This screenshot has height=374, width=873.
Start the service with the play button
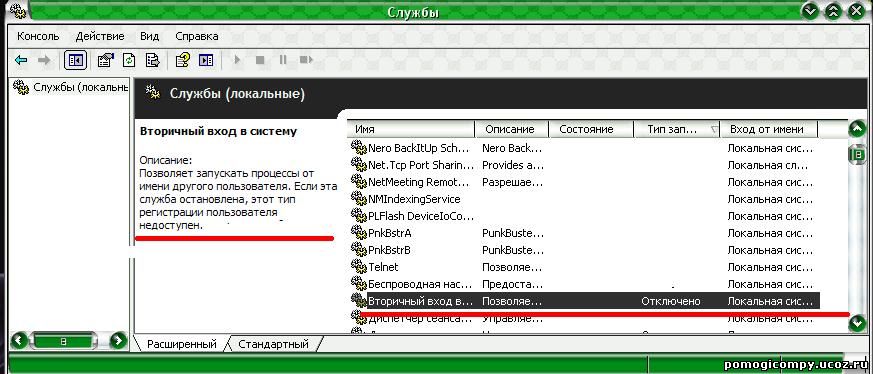(237, 60)
